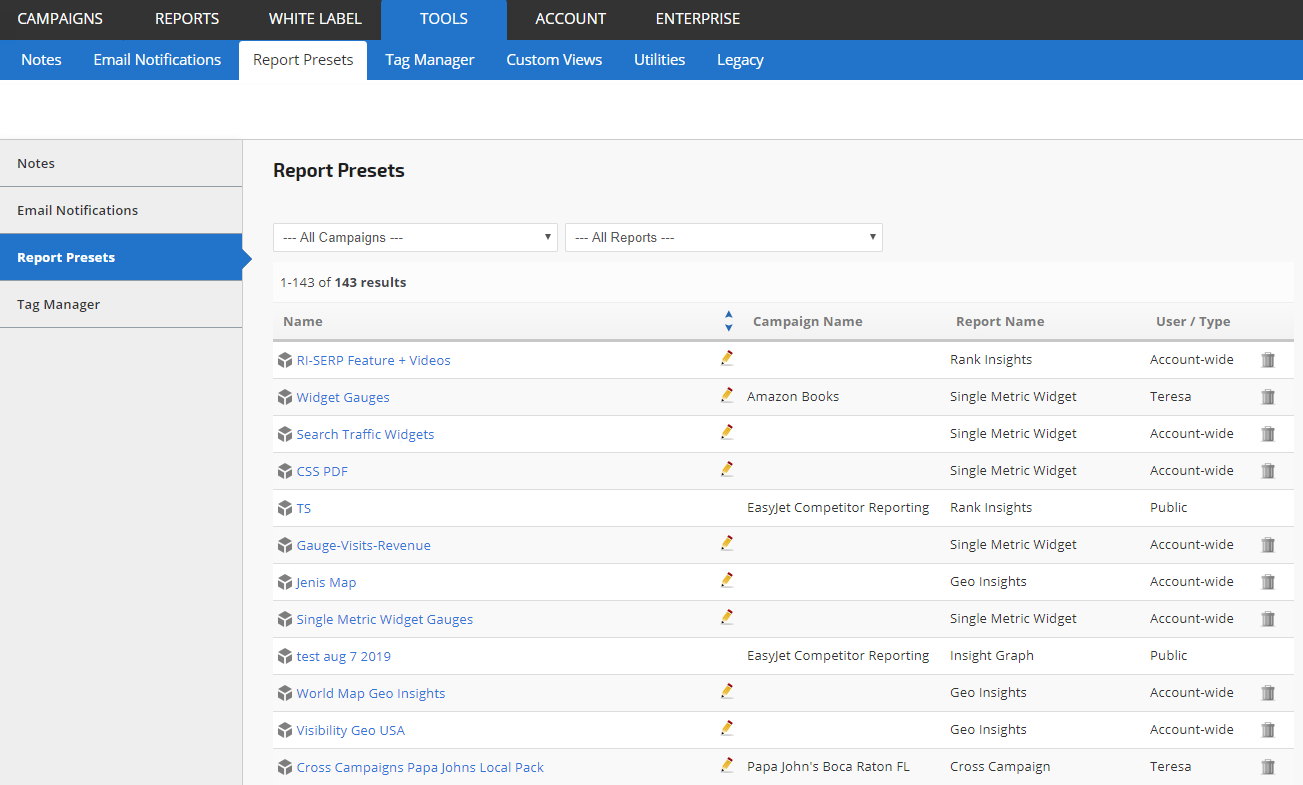Viewport: 1303px width, 785px height.
Task: Sort the table by Name column arrows
Action: point(728,321)
